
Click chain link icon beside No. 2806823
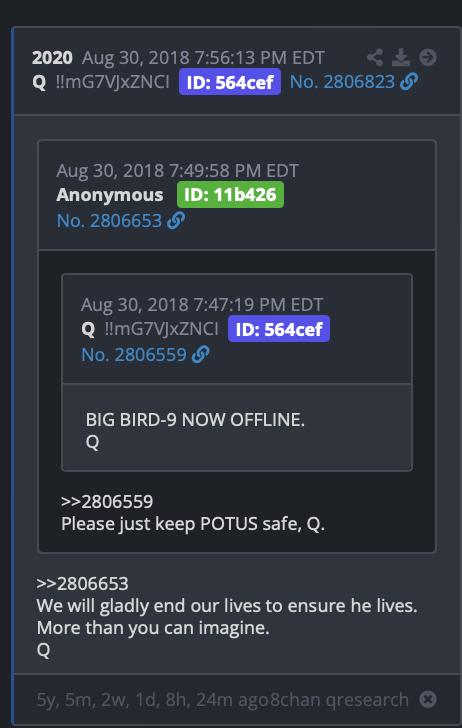409,82
